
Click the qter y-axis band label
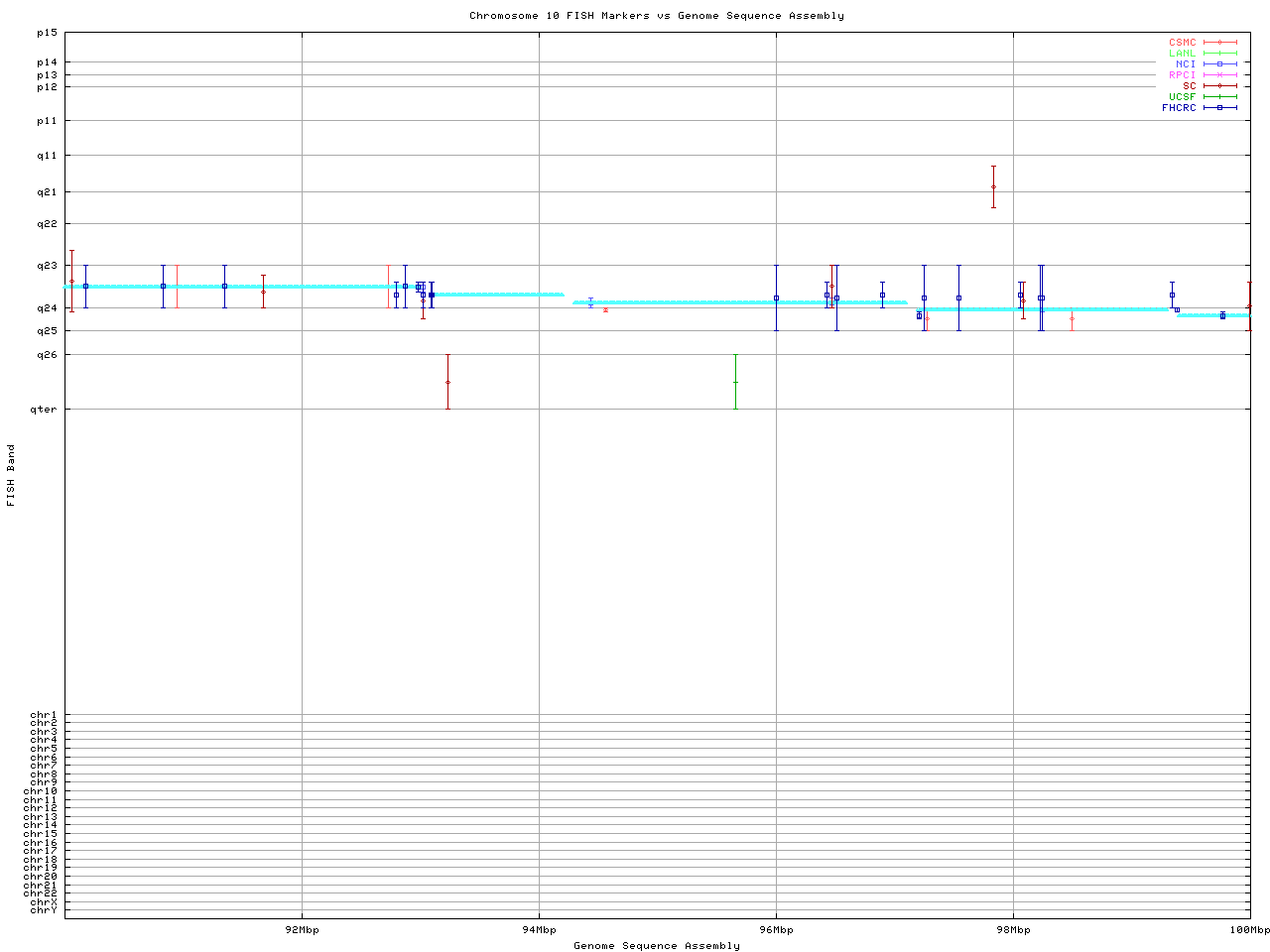pyautogui.click(x=46, y=409)
